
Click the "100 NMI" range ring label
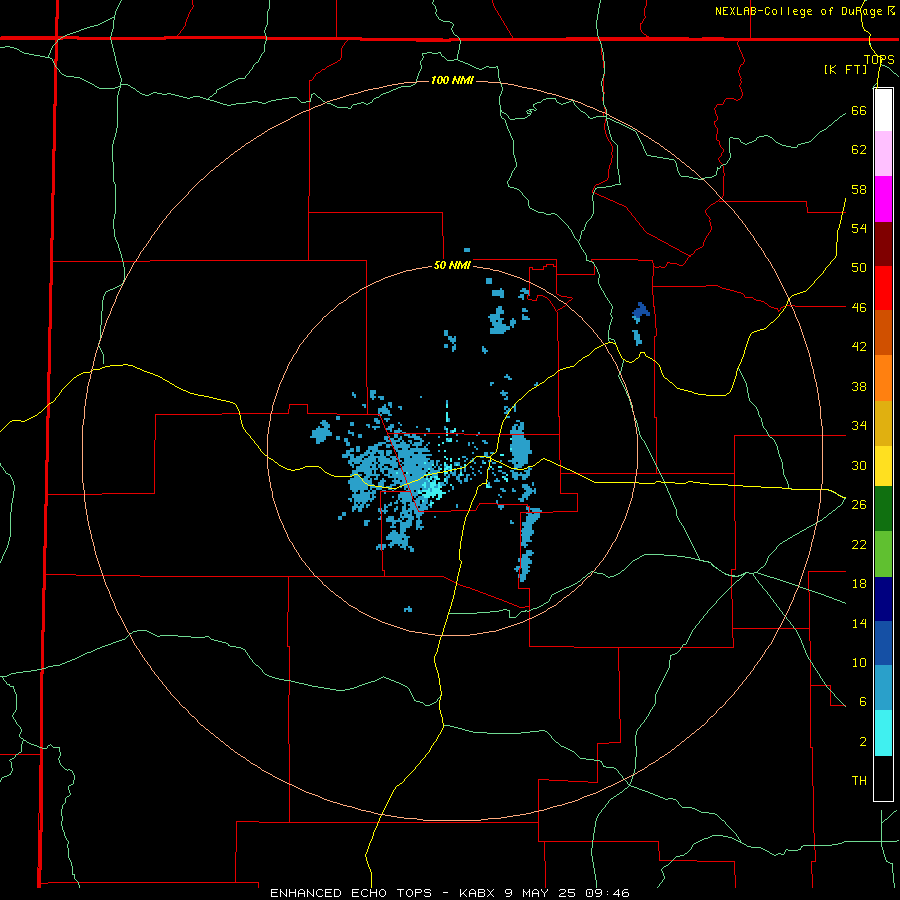[x=452, y=80]
